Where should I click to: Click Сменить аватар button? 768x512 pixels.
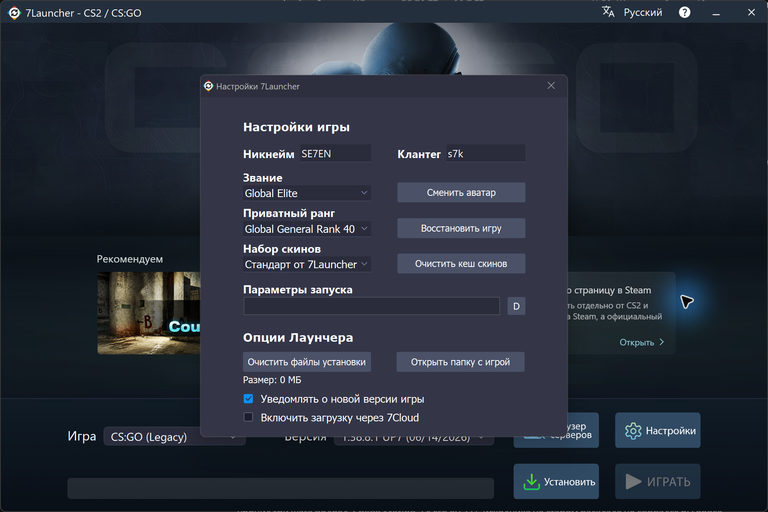pyautogui.click(x=461, y=193)
